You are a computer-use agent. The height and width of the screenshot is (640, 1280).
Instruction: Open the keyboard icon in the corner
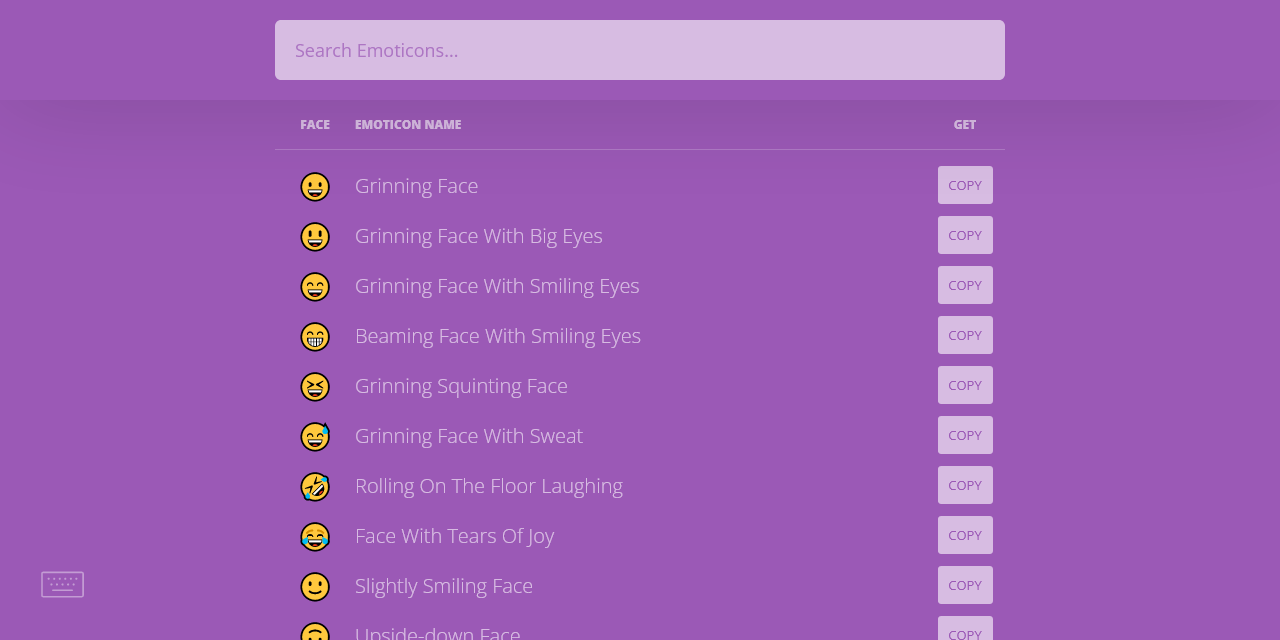click(x=62, y=584)
